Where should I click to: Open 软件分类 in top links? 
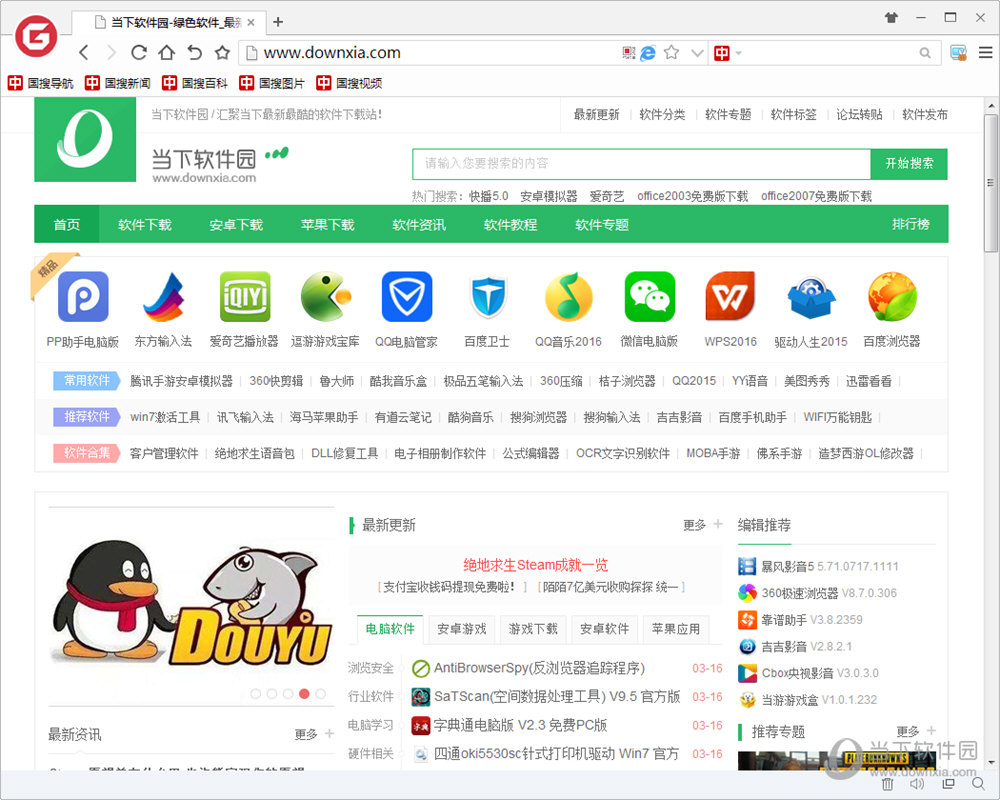tap(662, 114)
